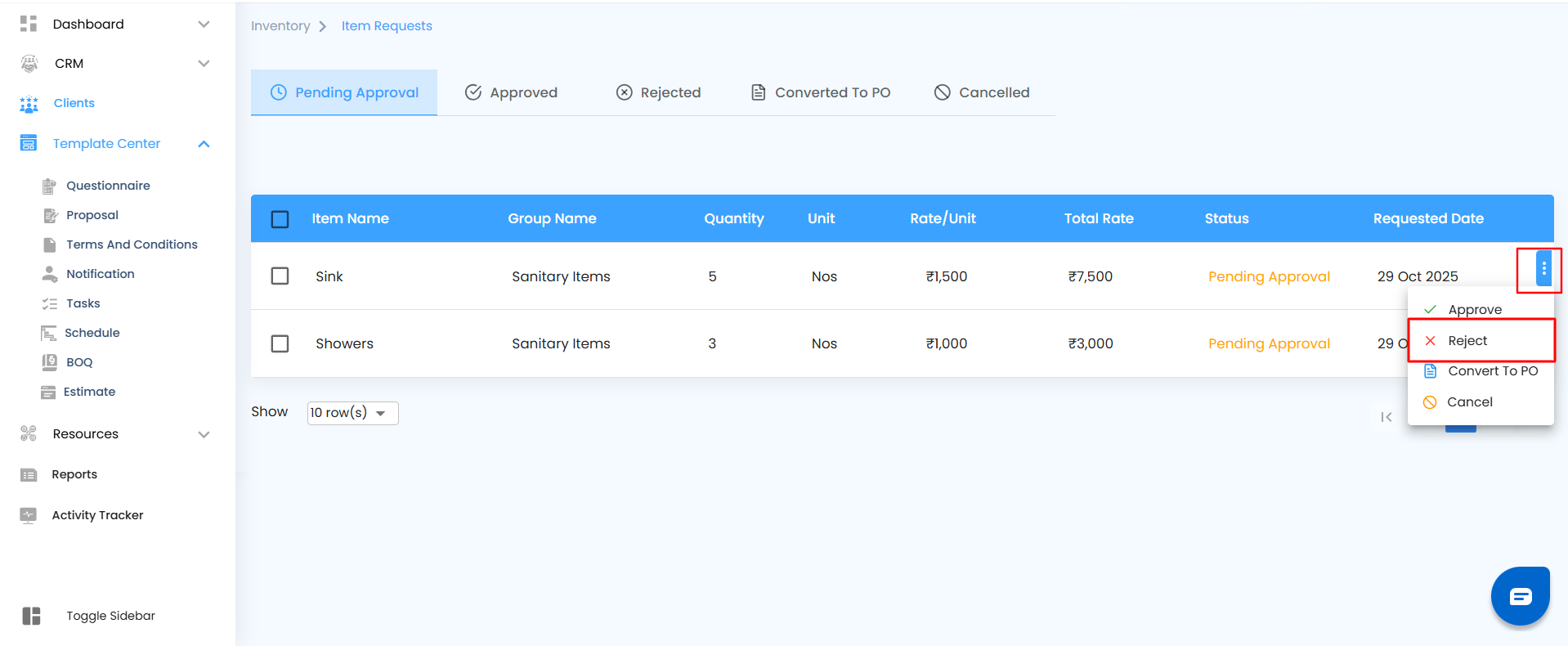The width and height of the screenshot is (1568, 646).
Task: Expand the Dashboard menu chevron
Action: [204, 24]
